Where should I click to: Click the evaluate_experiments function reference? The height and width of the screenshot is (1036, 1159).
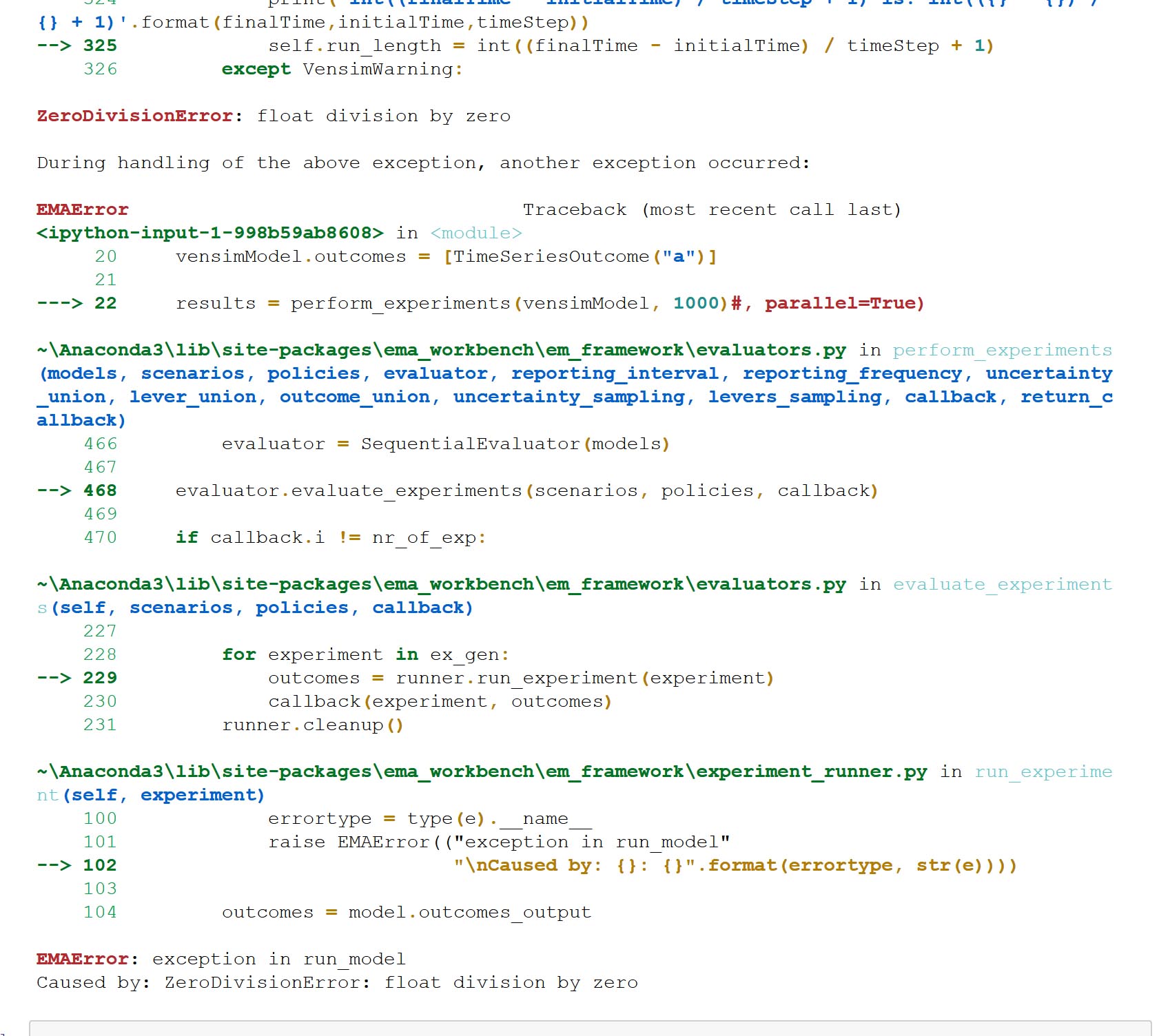1001,584
